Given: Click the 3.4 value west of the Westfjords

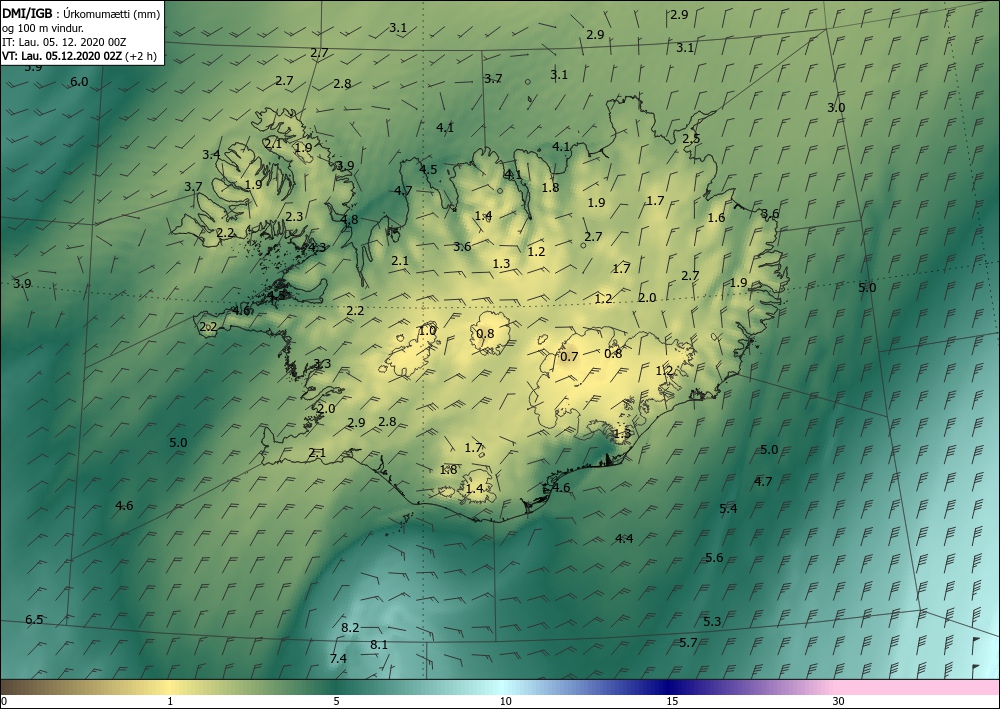Looking at the screenshot, I should point(211,154).
